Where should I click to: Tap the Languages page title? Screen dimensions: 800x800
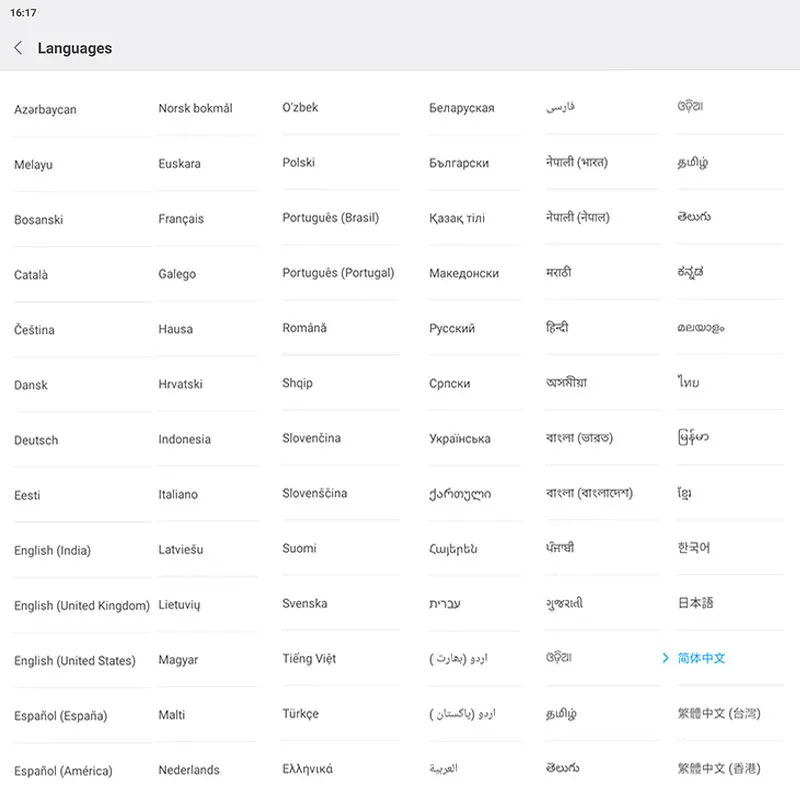pyautogui.click(x=75, y=48)
